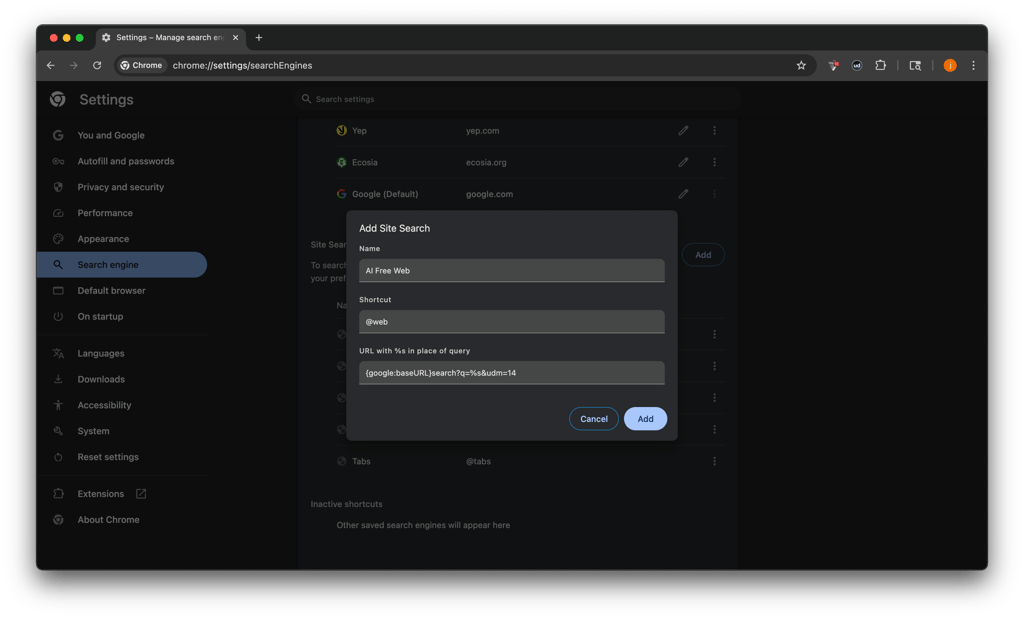Click the Extensions external link icon
Image resolution: width=1024 pixels, height=618 pixels.
coord(141,494)
